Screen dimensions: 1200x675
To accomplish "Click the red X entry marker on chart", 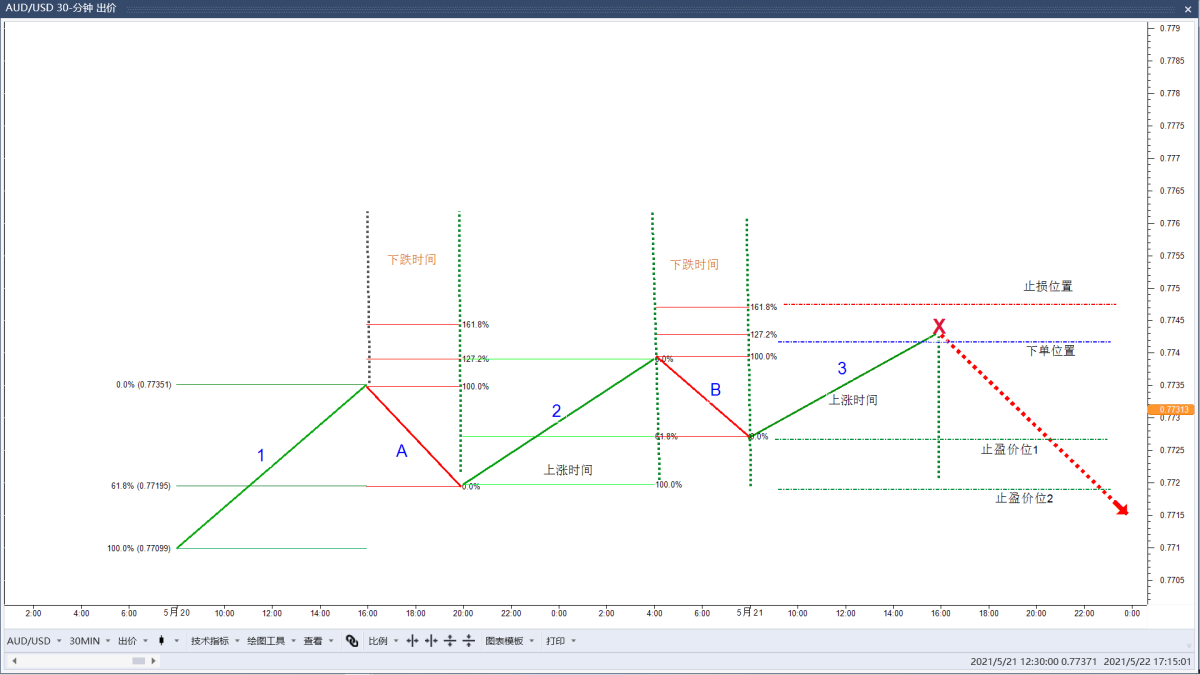I will click(938, 326).
